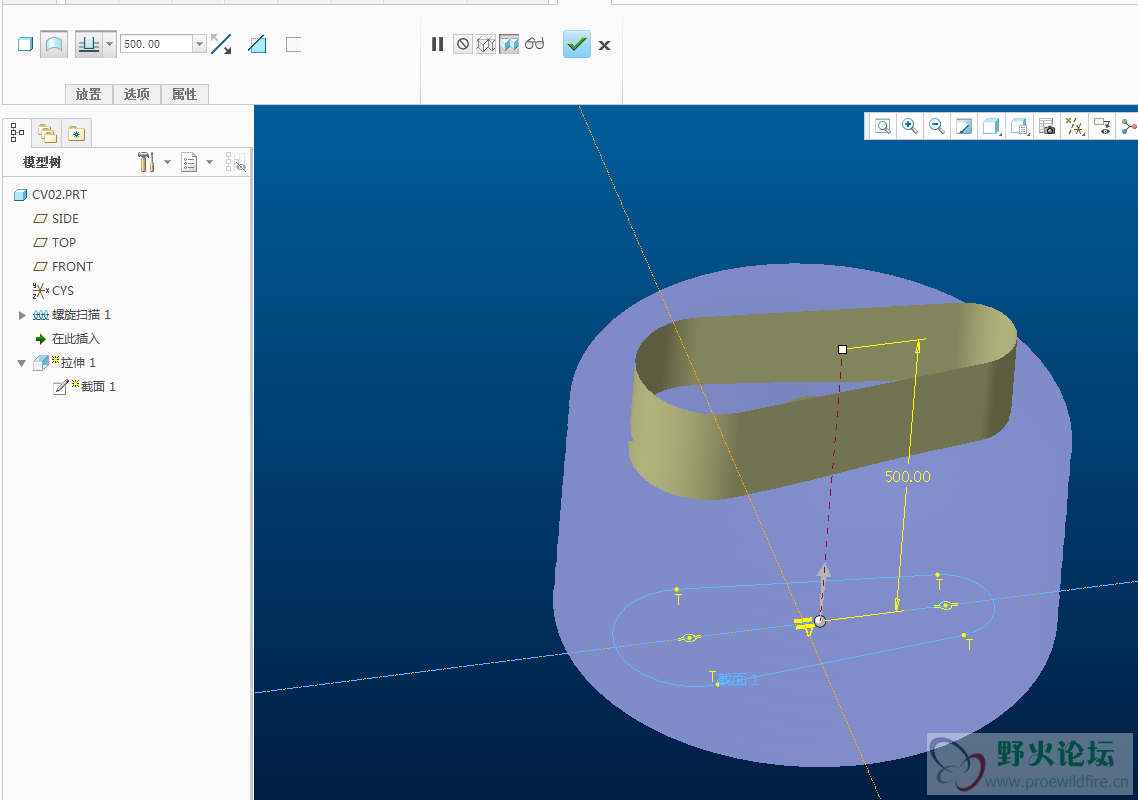Open the 放置 placement tab
The image size is (1138, 800).
tap(89, 94)
